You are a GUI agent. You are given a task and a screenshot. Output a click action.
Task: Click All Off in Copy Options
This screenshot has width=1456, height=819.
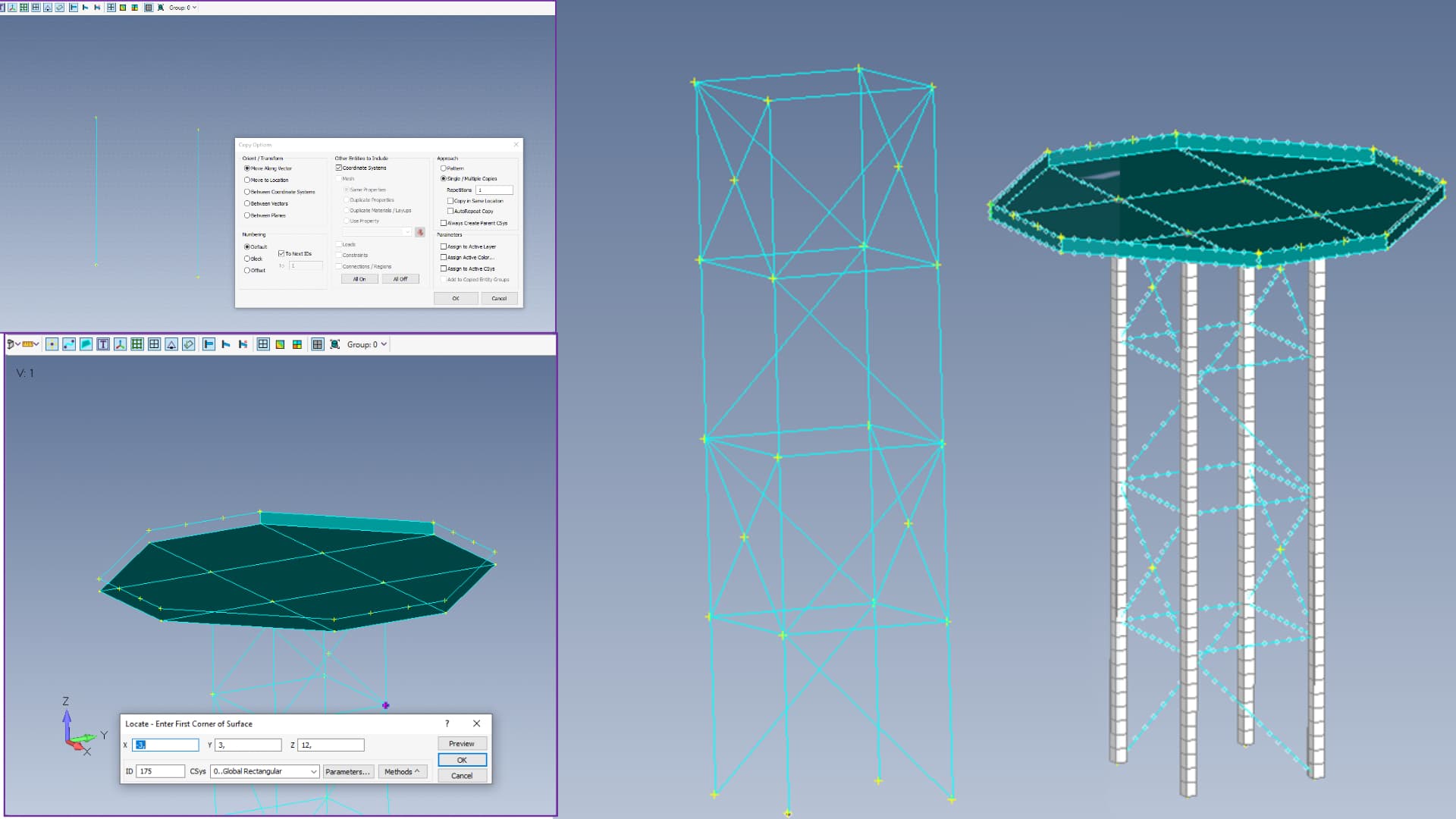click(x=400, y=279)
